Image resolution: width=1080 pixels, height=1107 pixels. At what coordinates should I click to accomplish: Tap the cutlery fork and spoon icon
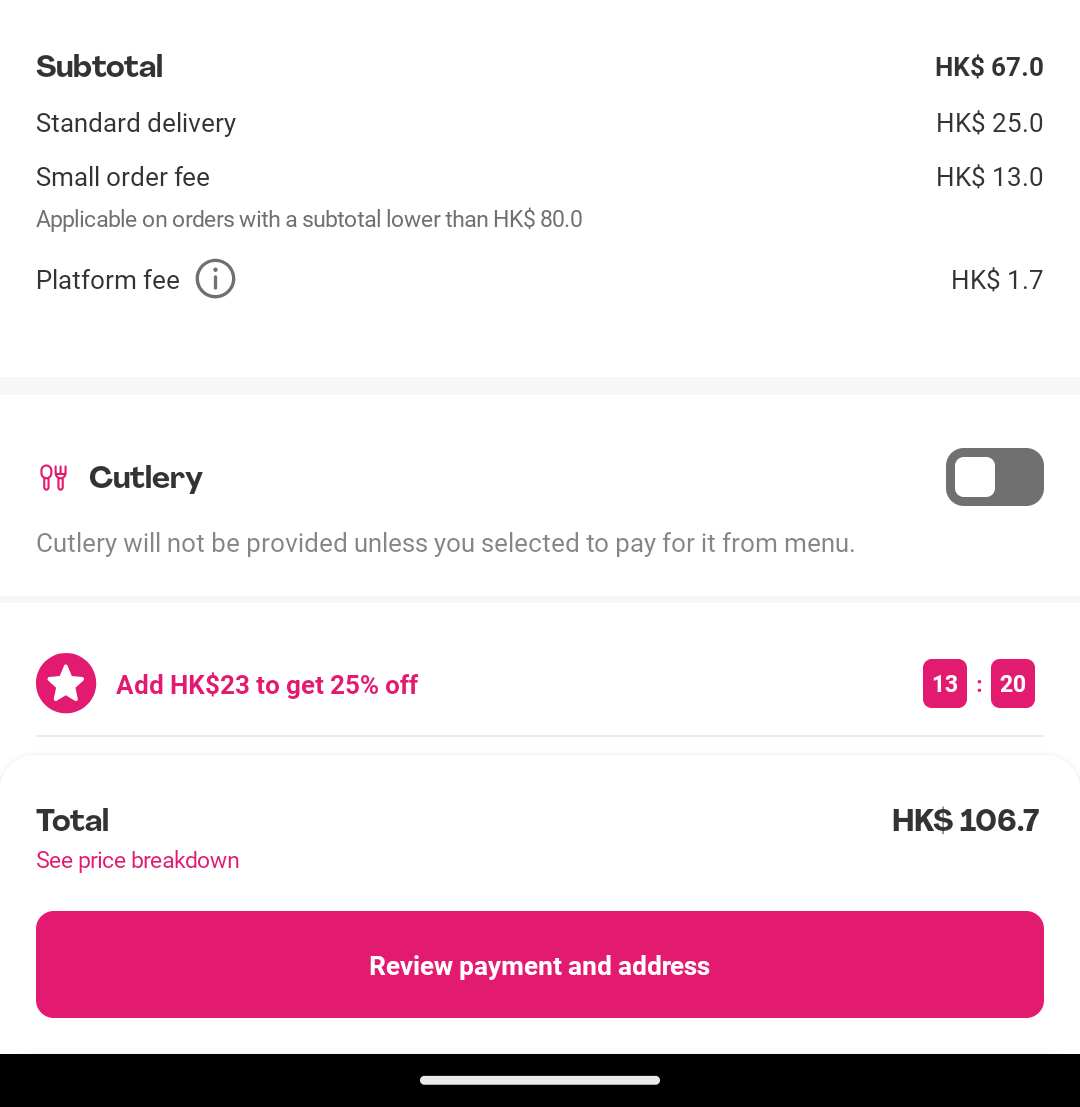tap(54, 478)
